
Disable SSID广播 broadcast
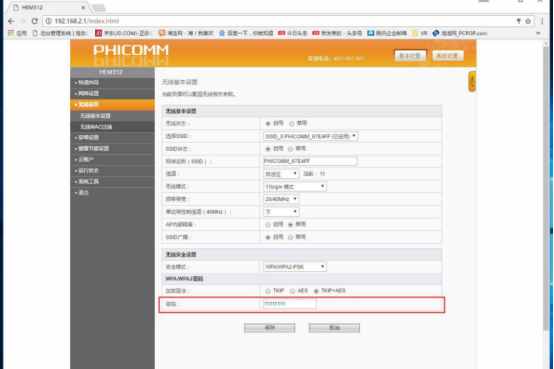coord(290,237)
